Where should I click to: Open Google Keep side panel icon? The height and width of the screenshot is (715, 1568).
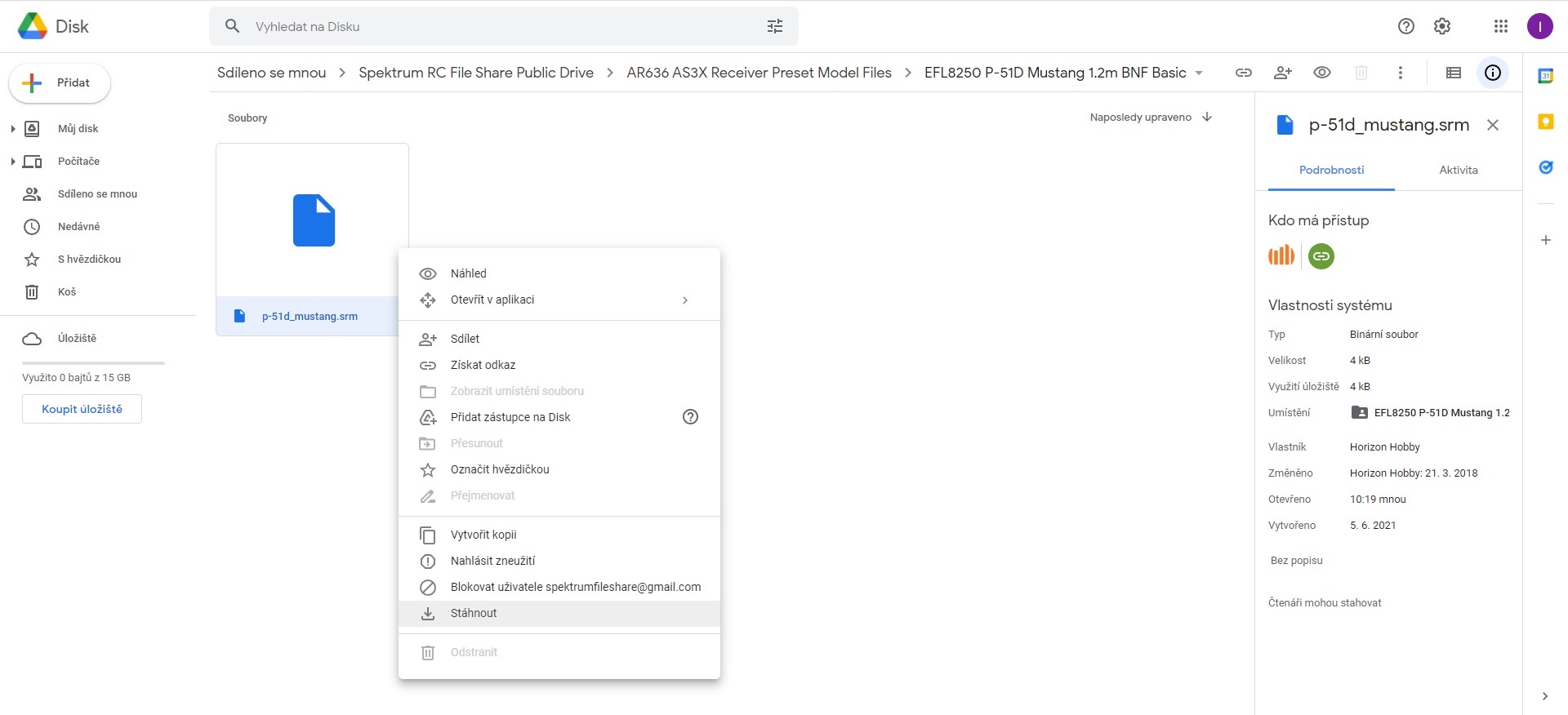tap(1545, 122)
